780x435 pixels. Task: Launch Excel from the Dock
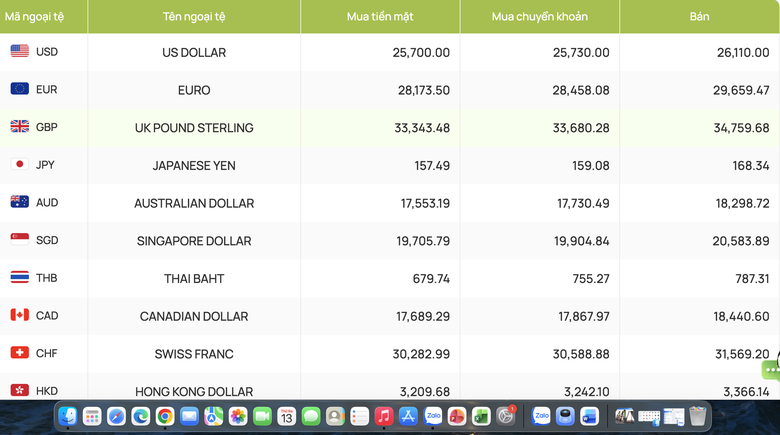click(482, 416)
